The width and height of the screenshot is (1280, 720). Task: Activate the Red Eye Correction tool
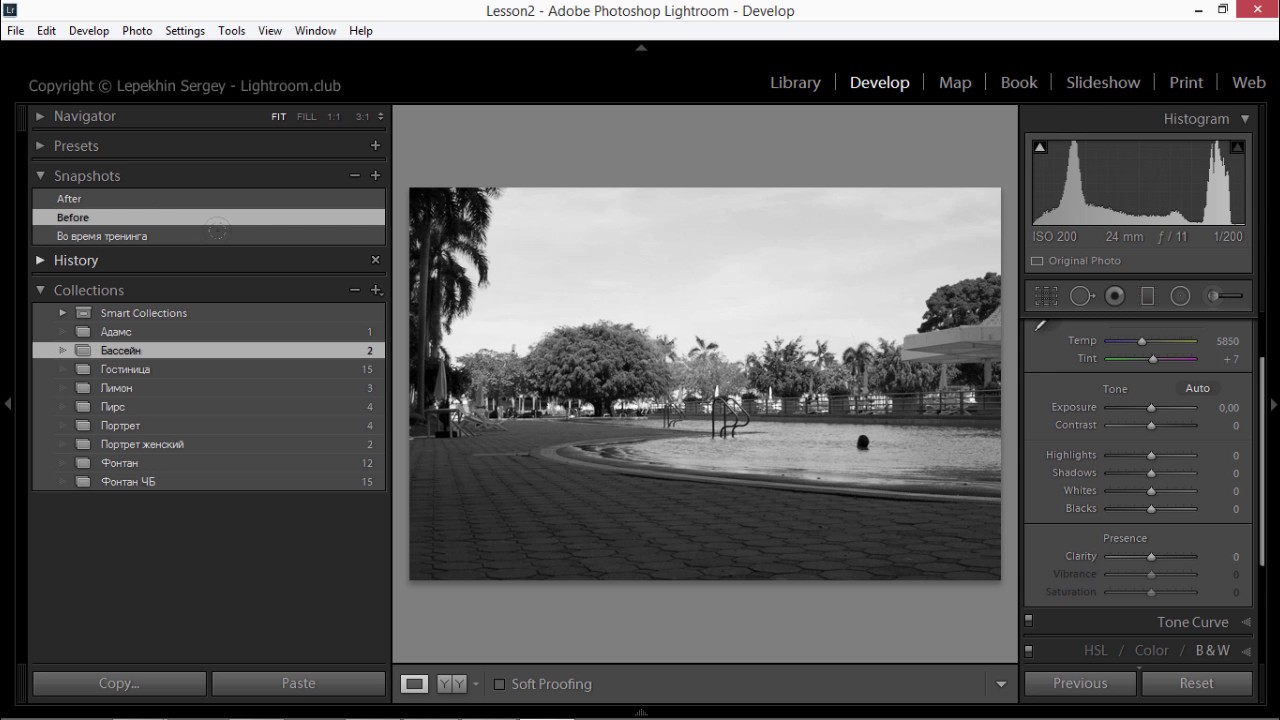(1115, 296)
